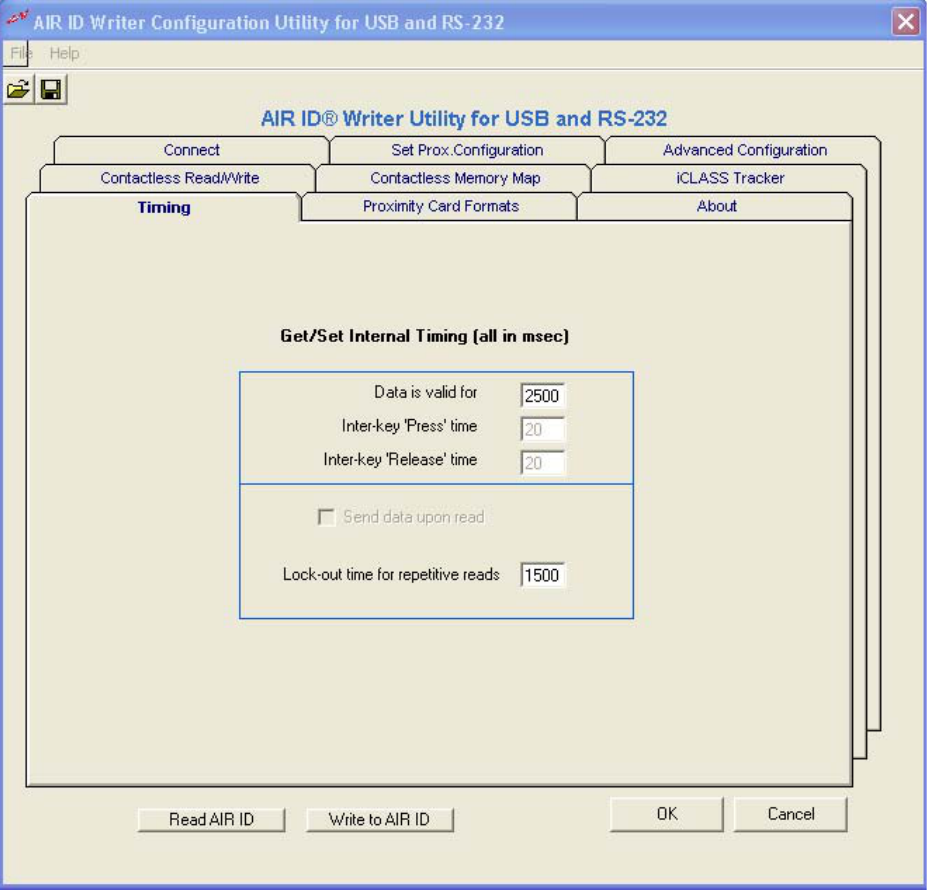This screenshot has width=927, height=890.
Task: Open the iCLASS Tracker tab
Action: (x=730, y=178)
